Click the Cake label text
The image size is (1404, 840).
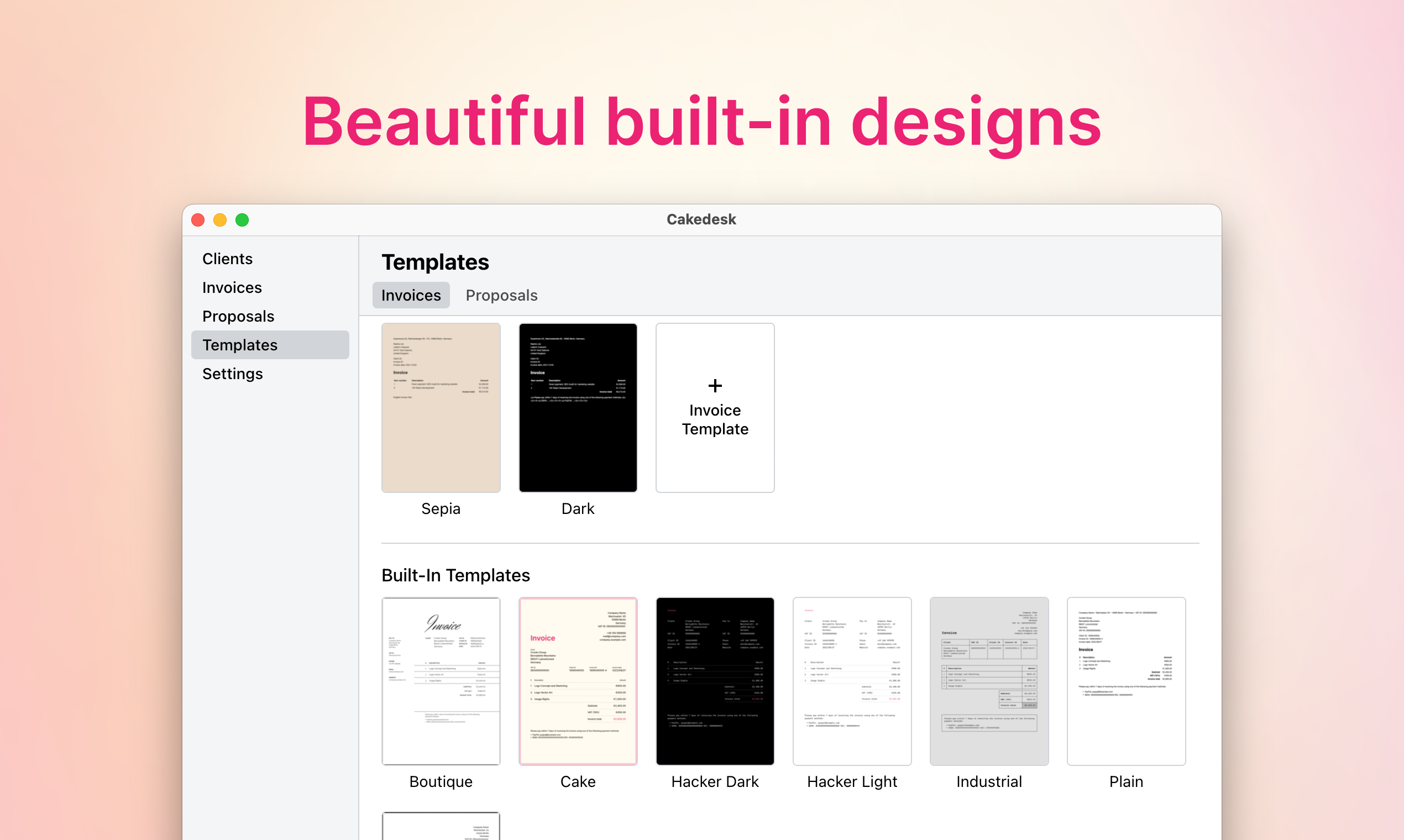point(578,782)
